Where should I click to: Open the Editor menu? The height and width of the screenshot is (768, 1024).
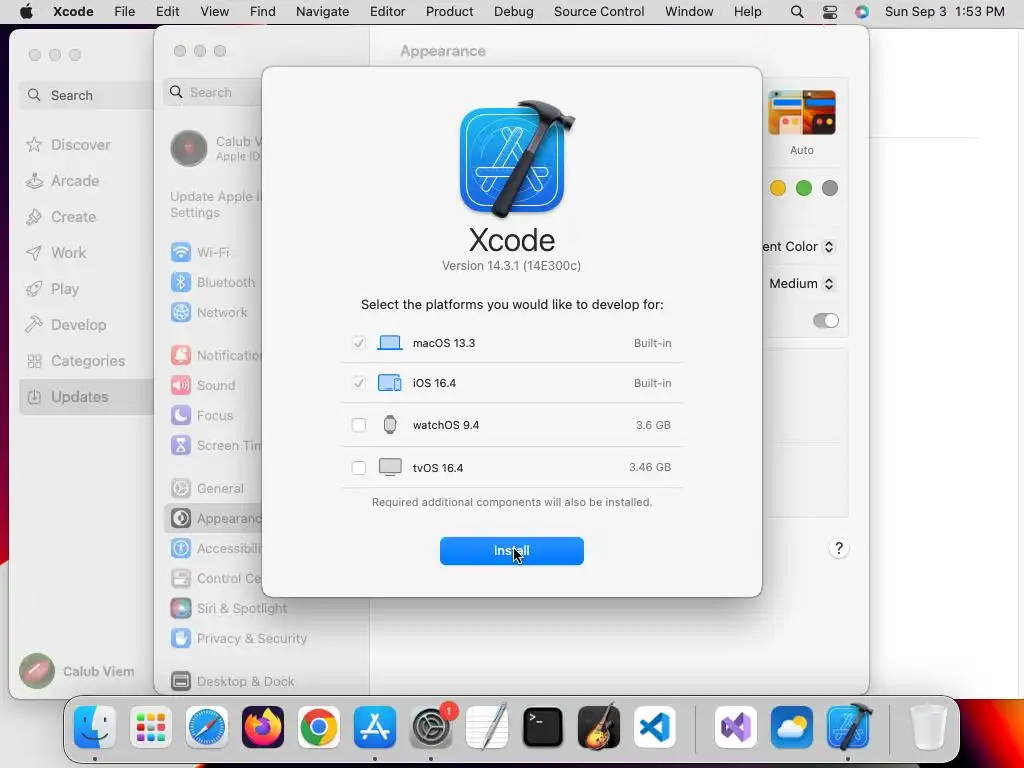(388, 11)
